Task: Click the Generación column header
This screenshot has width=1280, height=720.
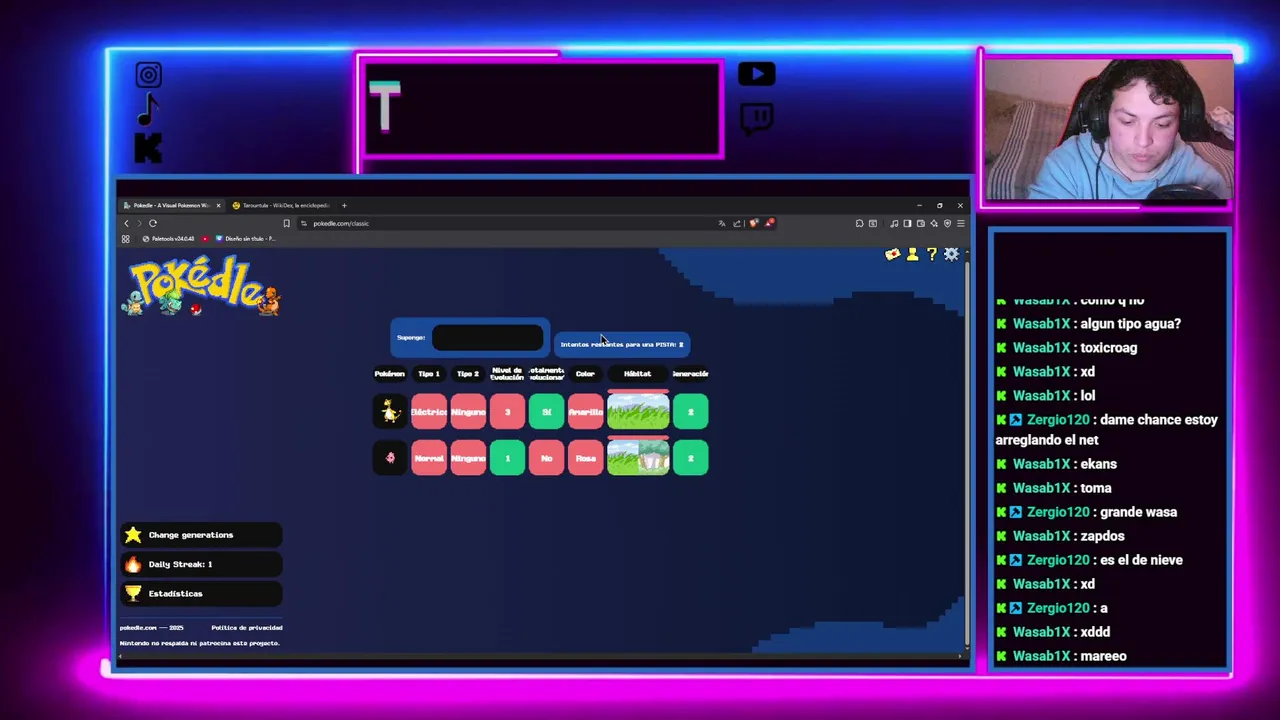Action: click(690, 374)
